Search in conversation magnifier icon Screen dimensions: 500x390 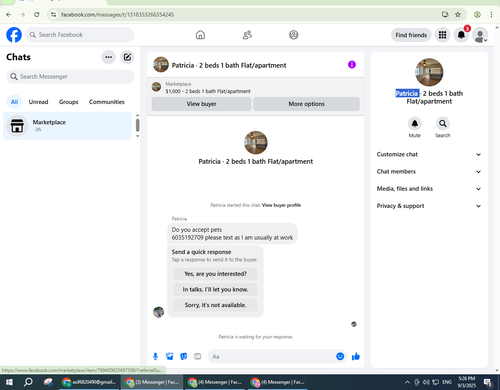[x=443, y=124]
